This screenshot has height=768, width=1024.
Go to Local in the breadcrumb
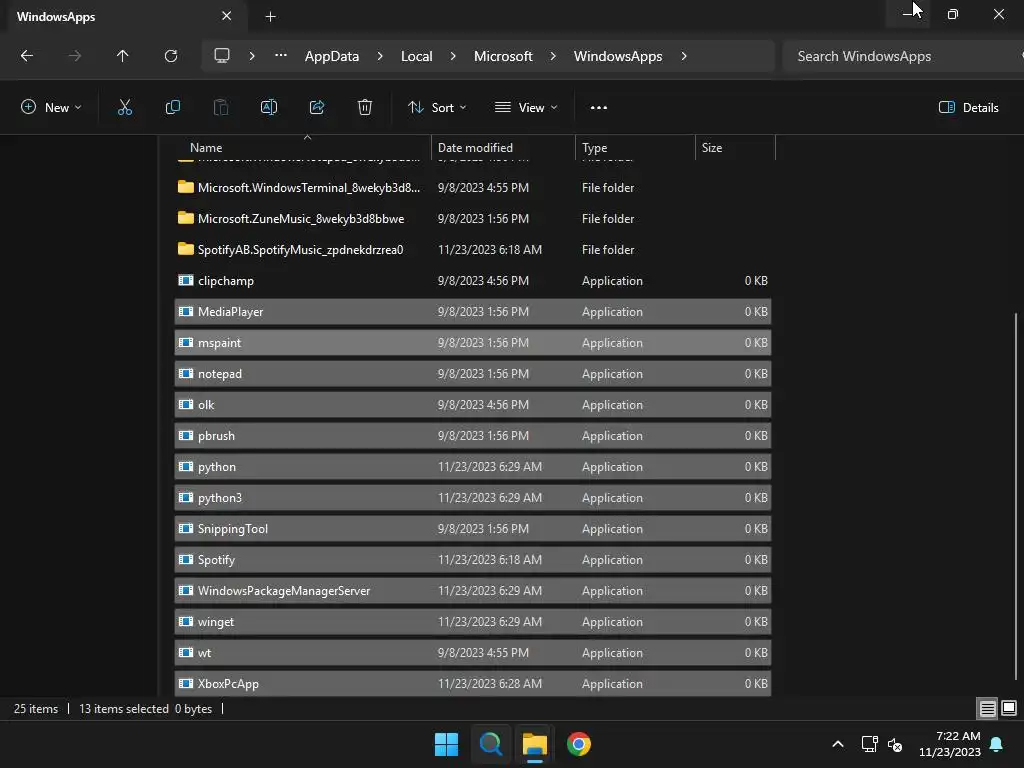click(x=417, y=56)
